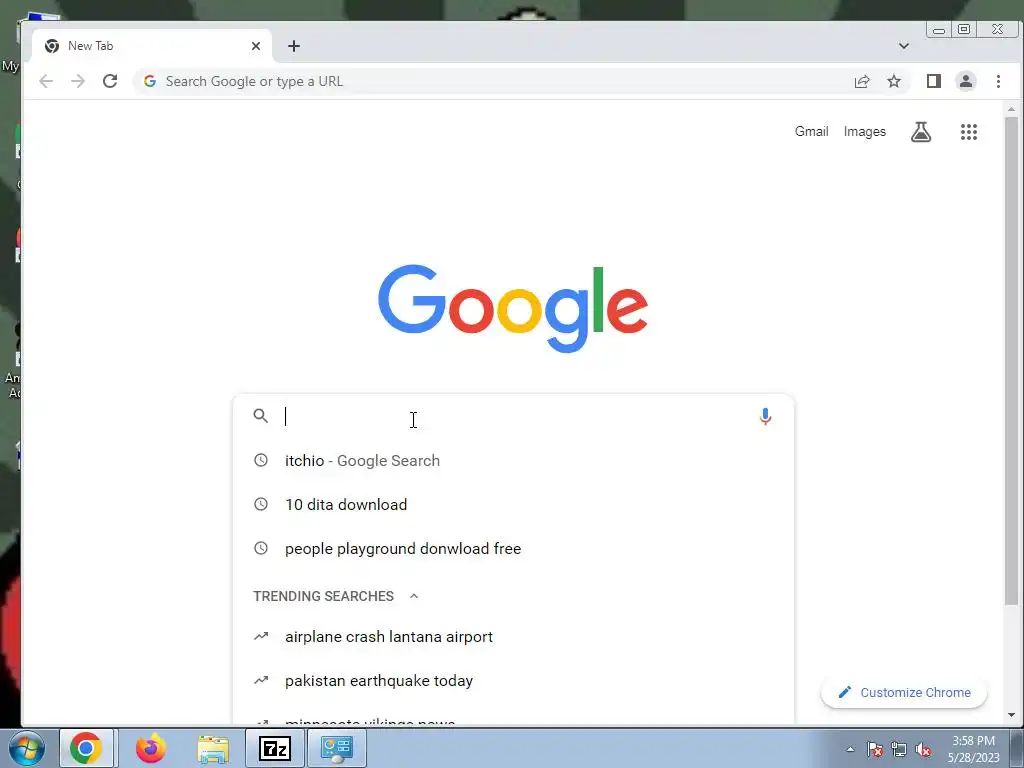Open the Google apps grid
The width and height of the screenshot is (1024, 768).
click(x=968, y=132)
